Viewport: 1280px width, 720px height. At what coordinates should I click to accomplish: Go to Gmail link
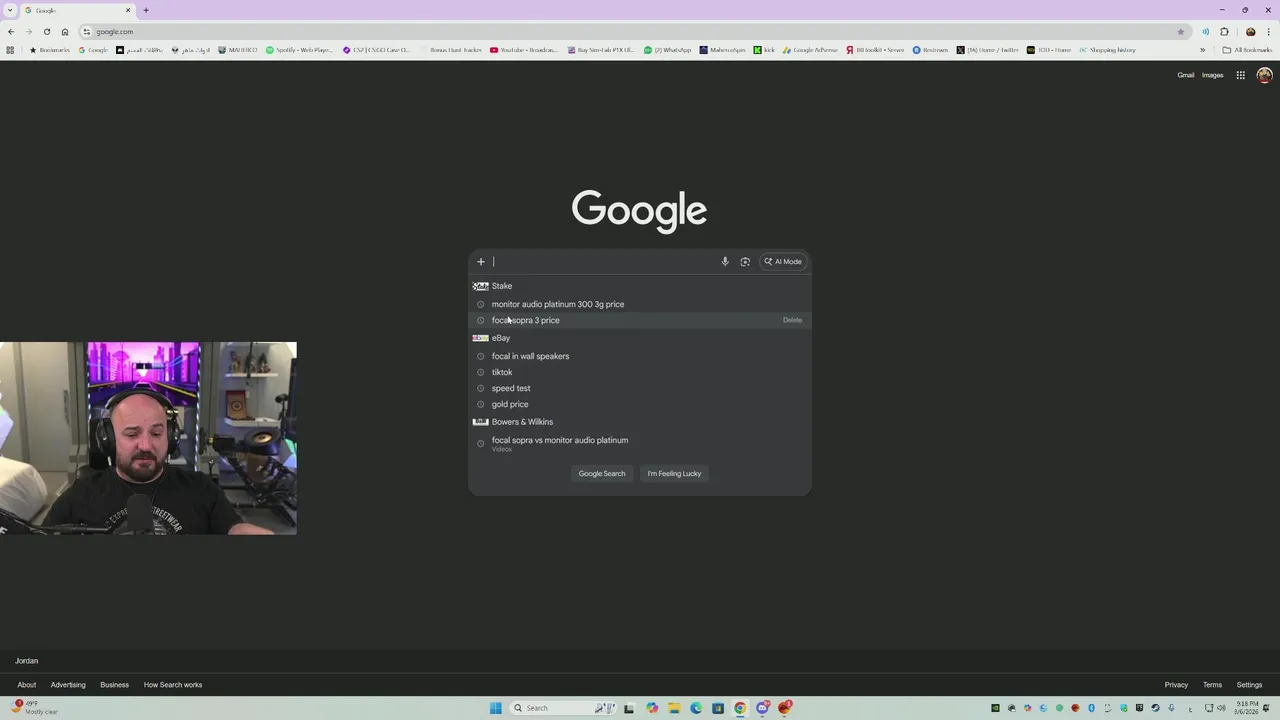(x=1185, y=75)
